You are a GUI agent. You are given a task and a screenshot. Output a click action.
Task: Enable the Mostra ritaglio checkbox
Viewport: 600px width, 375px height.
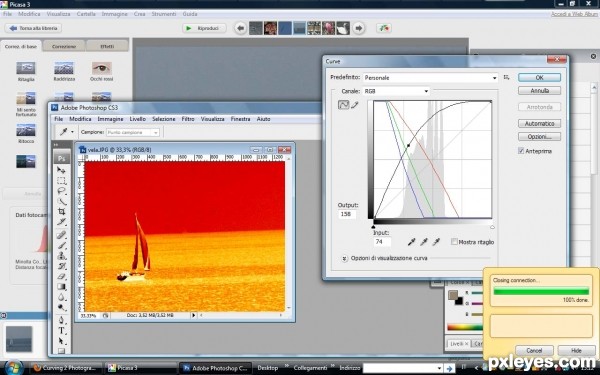(x=454, y=242)
